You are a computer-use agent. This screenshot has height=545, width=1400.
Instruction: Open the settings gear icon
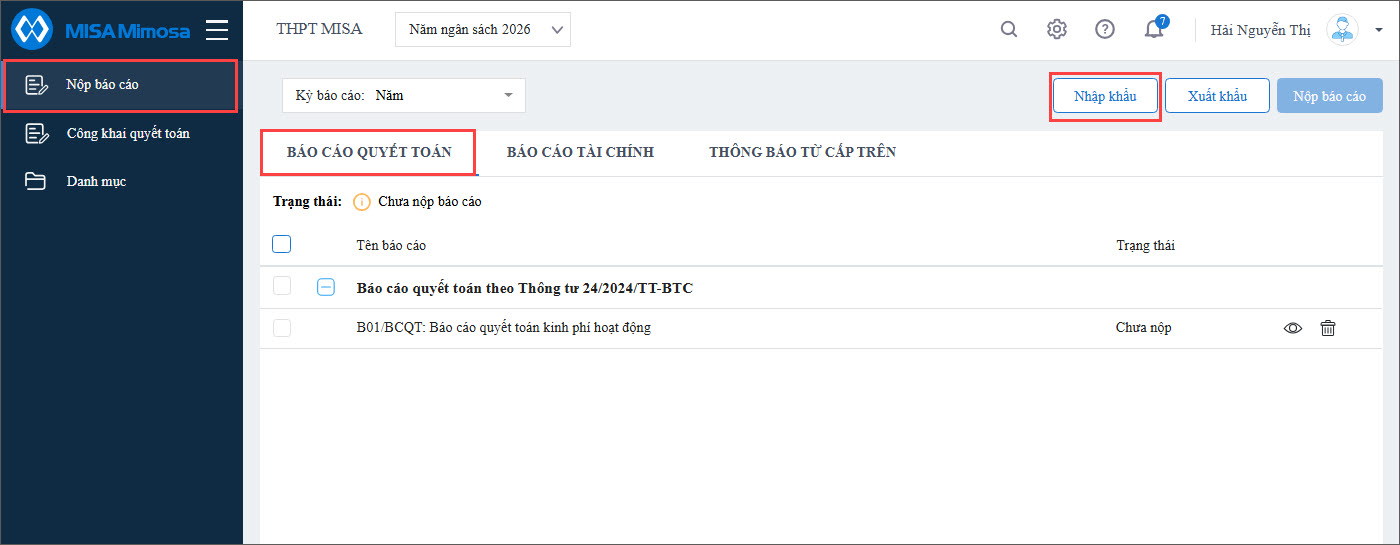click(1057, 29)
